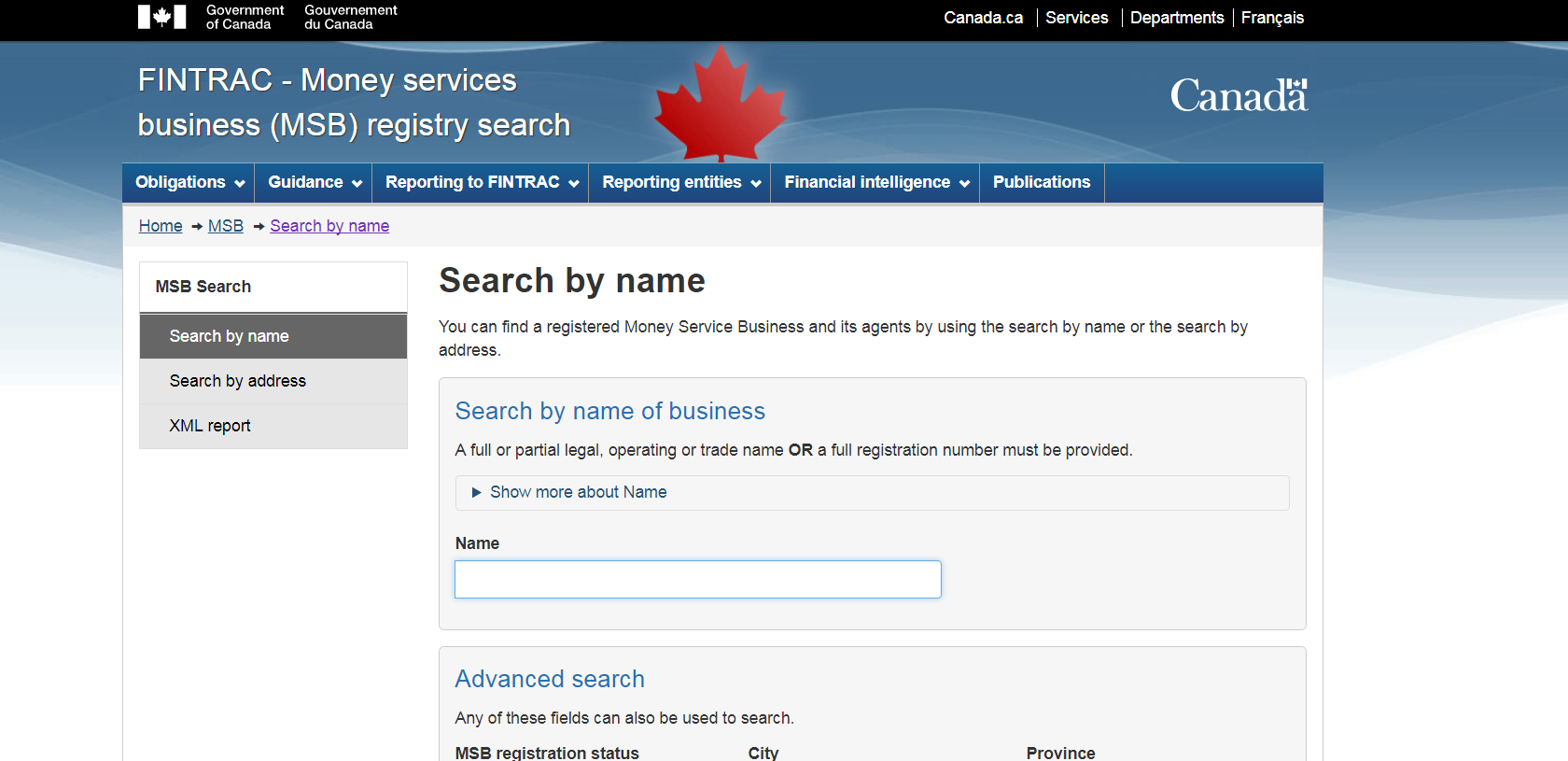Image resolution: width=1568 pixels, height=761 pixels.
Task: Expand the Reporting entities menu
Action: pyautogui.click(x=680, y=183)
